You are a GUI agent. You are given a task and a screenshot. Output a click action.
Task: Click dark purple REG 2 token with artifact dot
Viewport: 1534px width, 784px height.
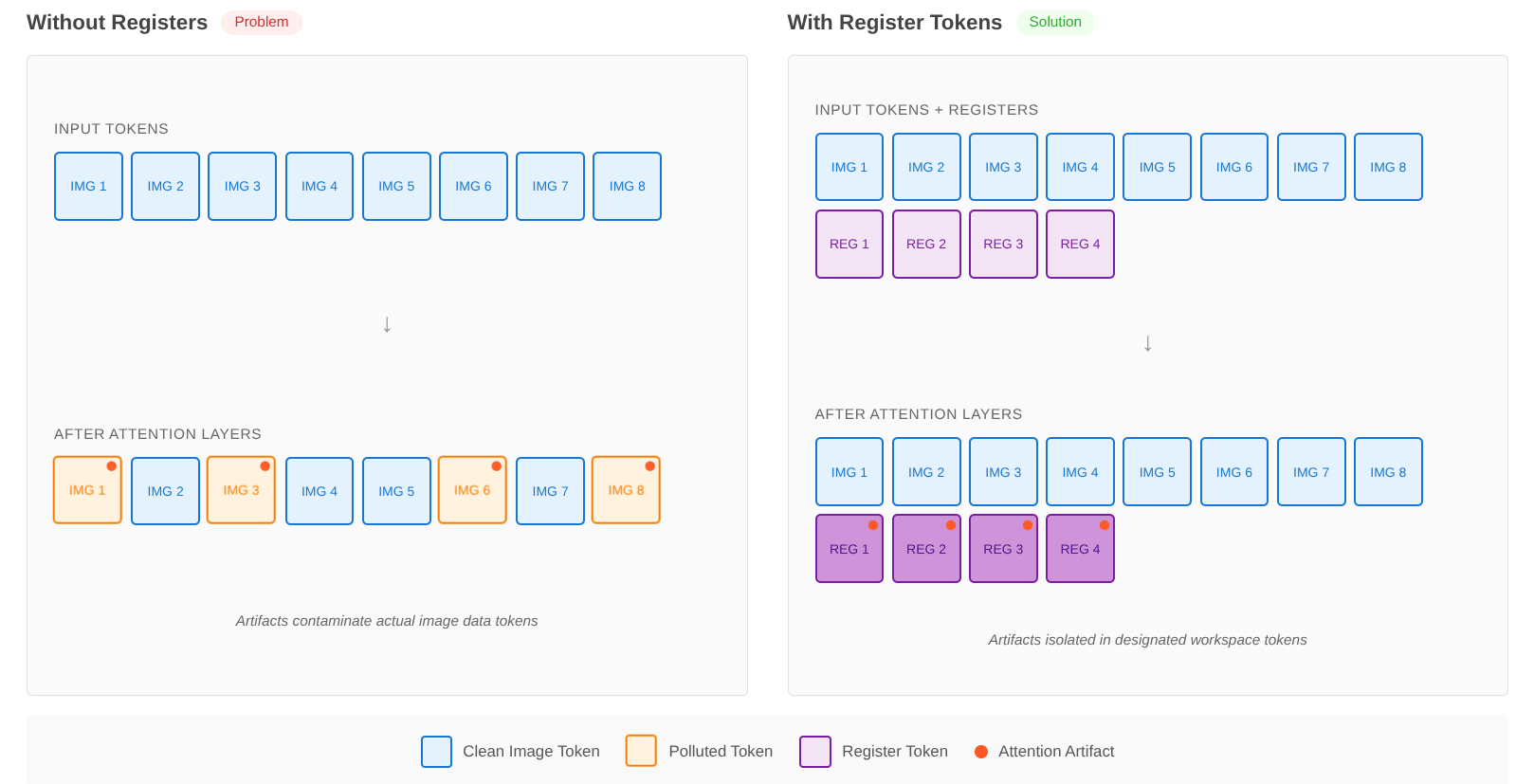tap(926, 549)
